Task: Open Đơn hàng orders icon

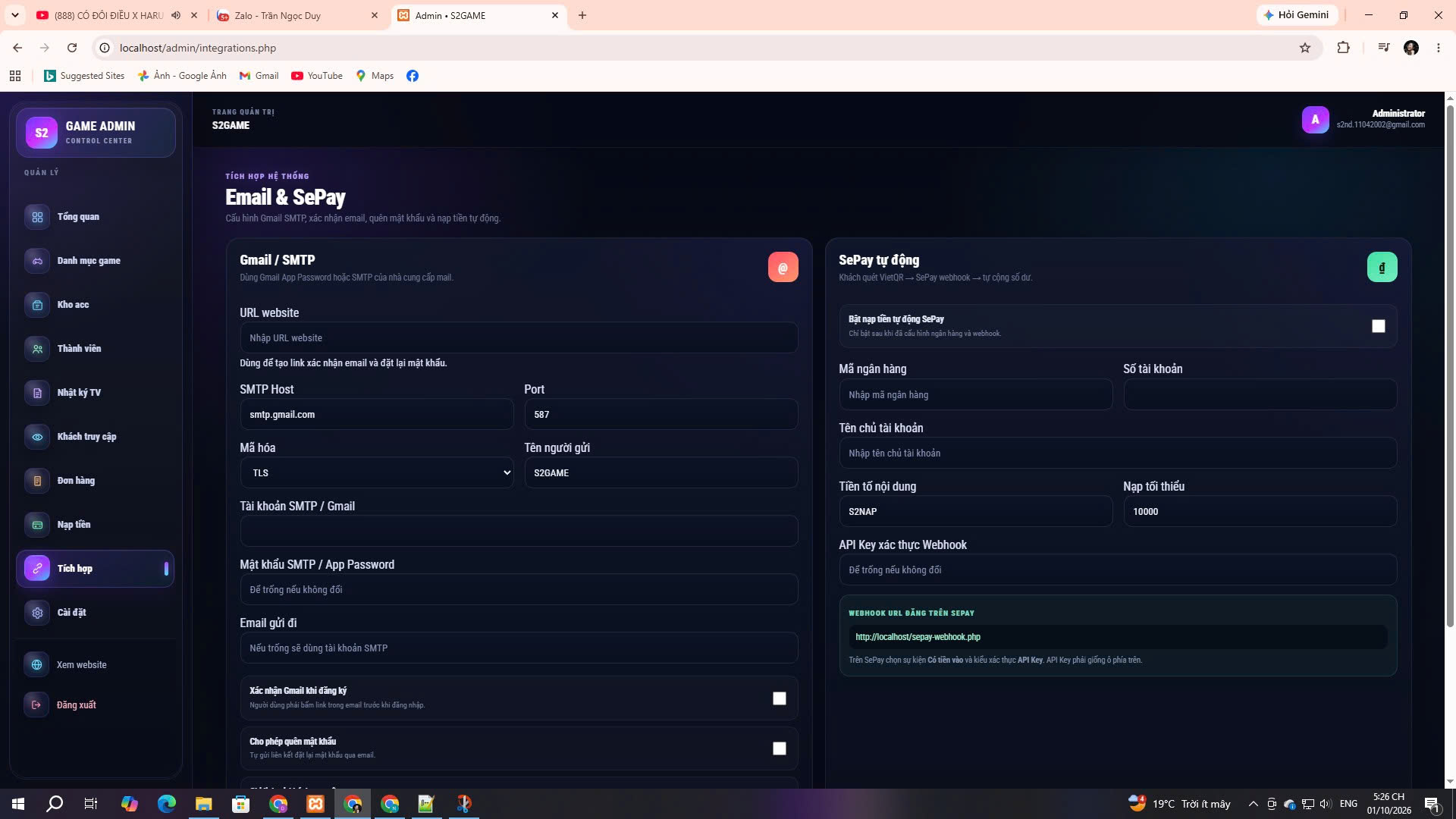Action: click(37, 481)
